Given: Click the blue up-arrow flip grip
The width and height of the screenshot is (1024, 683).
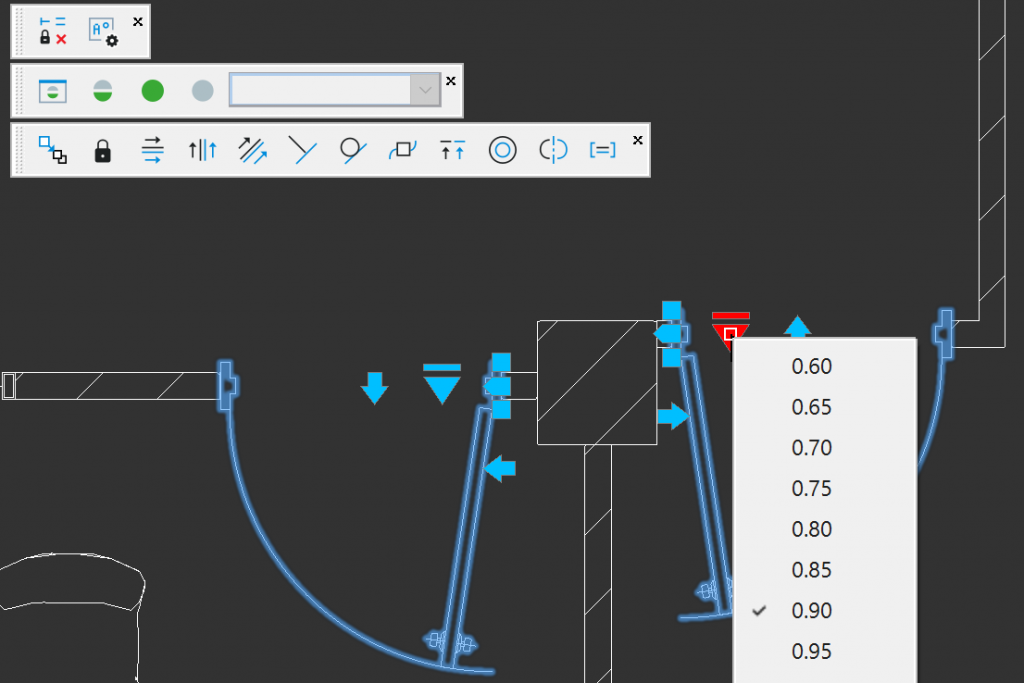Looking at the screenshot, I should pos(797,326).
